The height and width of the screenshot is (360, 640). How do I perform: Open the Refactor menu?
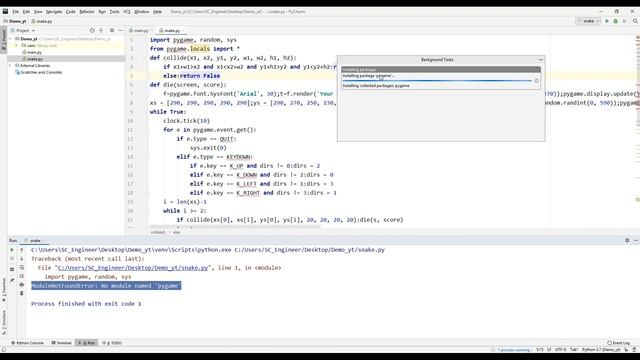(x=87, y=12)
